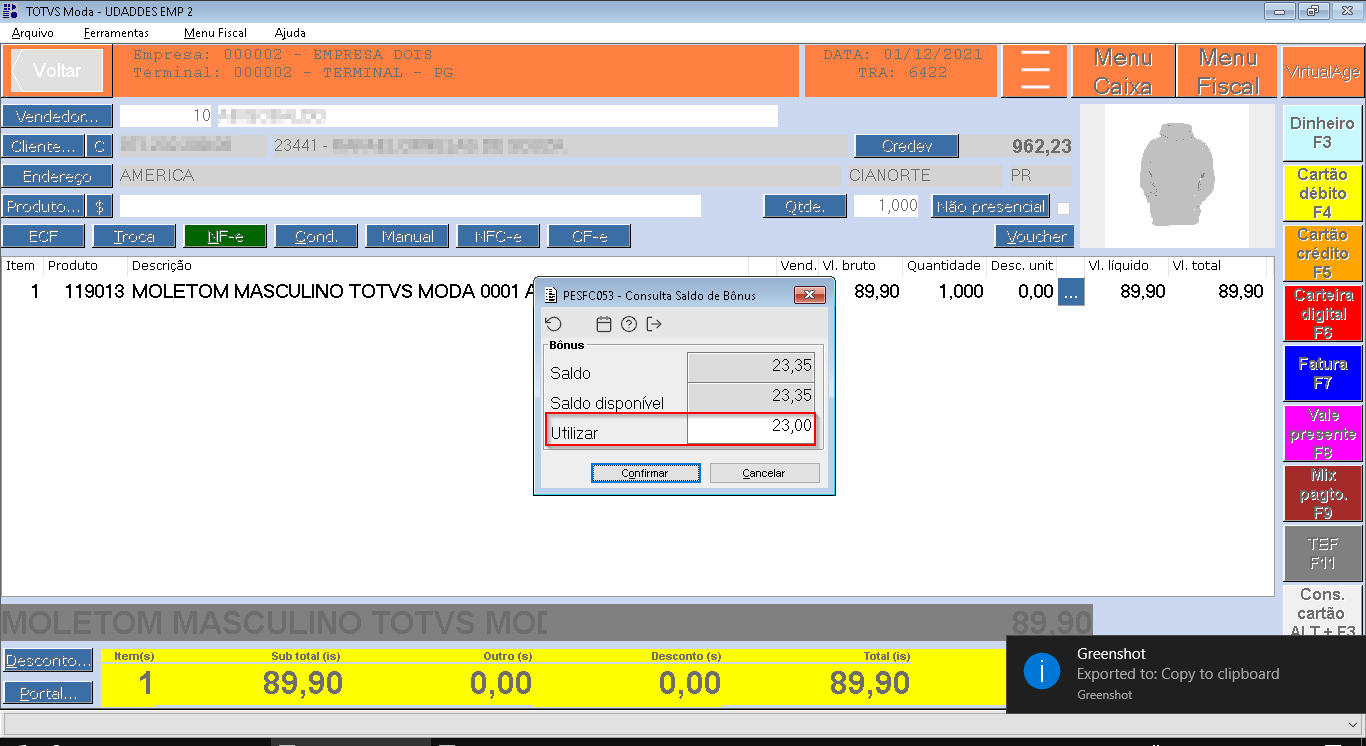Viewport: 1366px width, 746px height.
Task: Click the Endereço button
Action: coord(57,176)
